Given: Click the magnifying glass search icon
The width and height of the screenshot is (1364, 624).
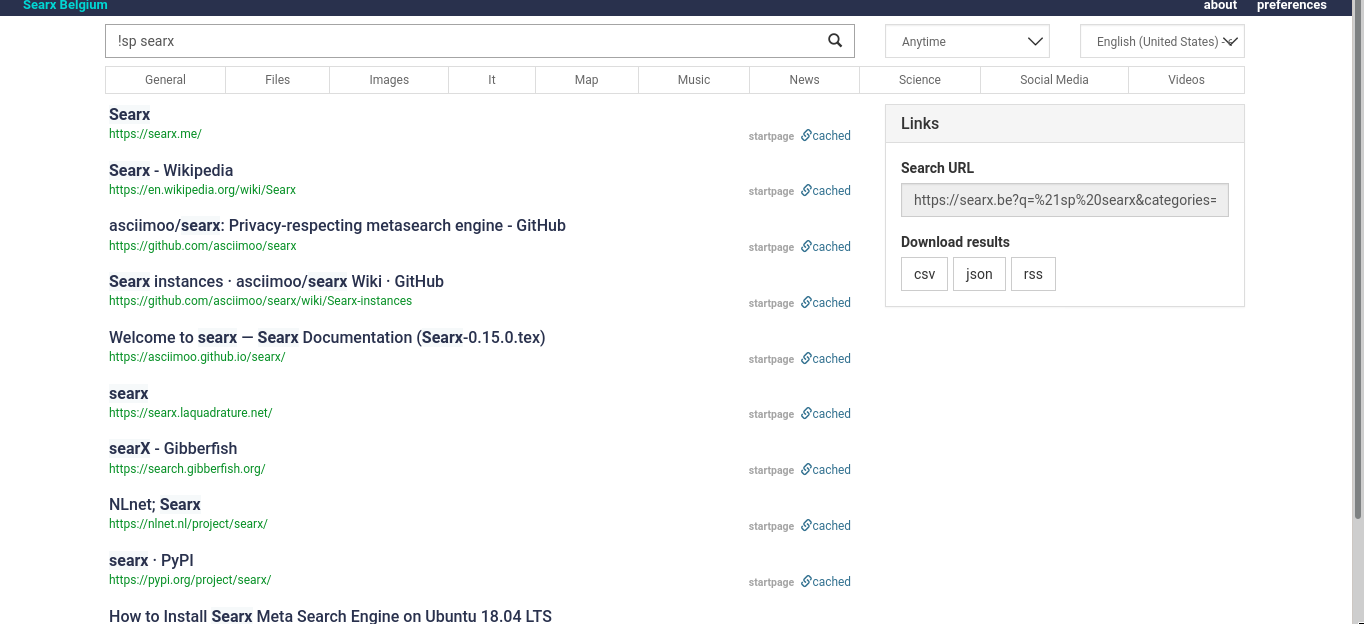Looking at the screenshot, I should click(835, 41).
